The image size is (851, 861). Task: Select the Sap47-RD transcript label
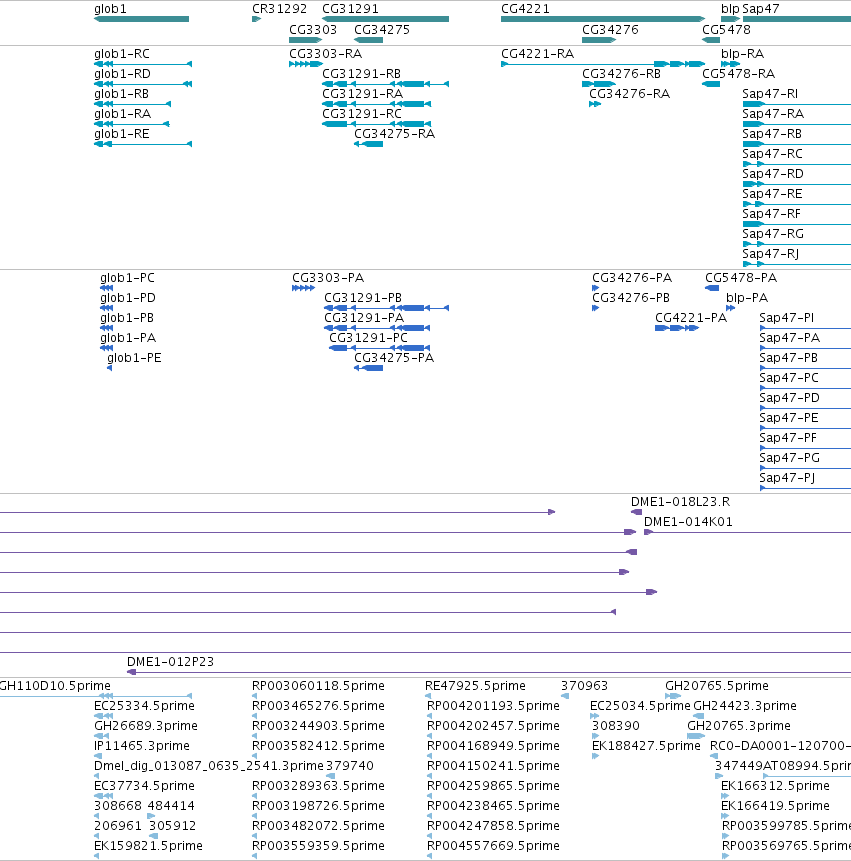[x=772, y=174]
